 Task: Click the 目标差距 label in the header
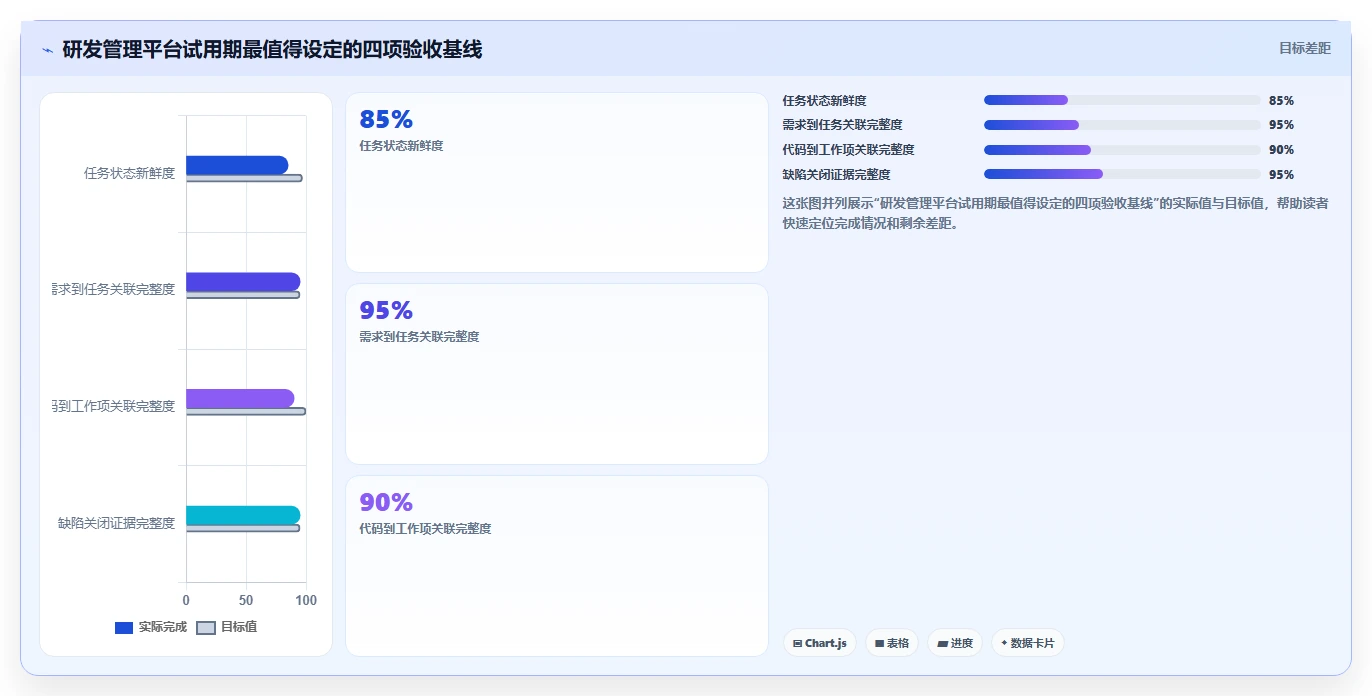1305,48
